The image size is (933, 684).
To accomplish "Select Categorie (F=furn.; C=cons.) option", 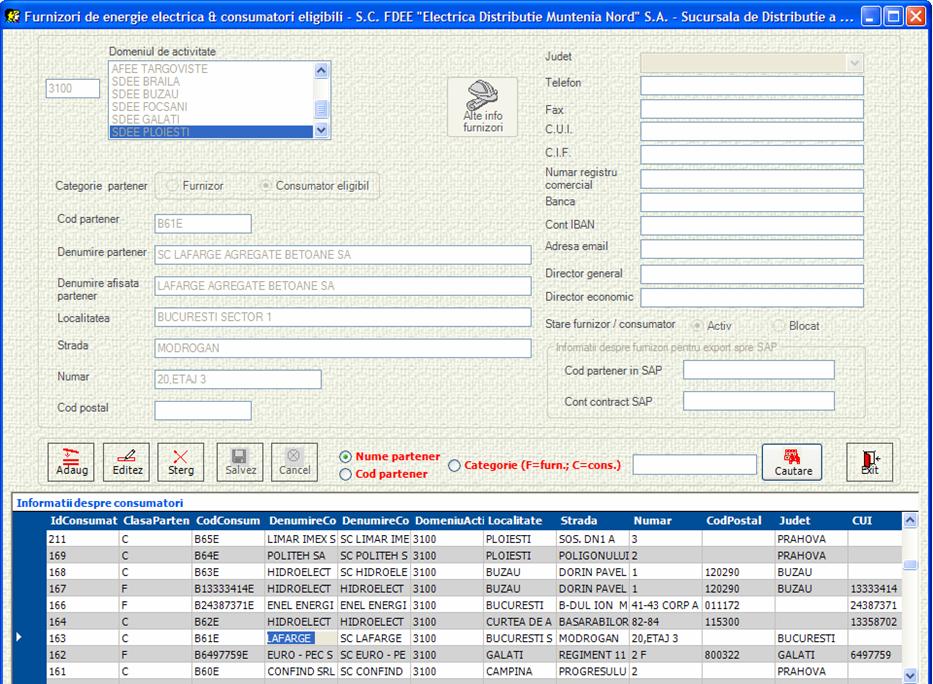I will pyautogui.click(x=455, y=465).
